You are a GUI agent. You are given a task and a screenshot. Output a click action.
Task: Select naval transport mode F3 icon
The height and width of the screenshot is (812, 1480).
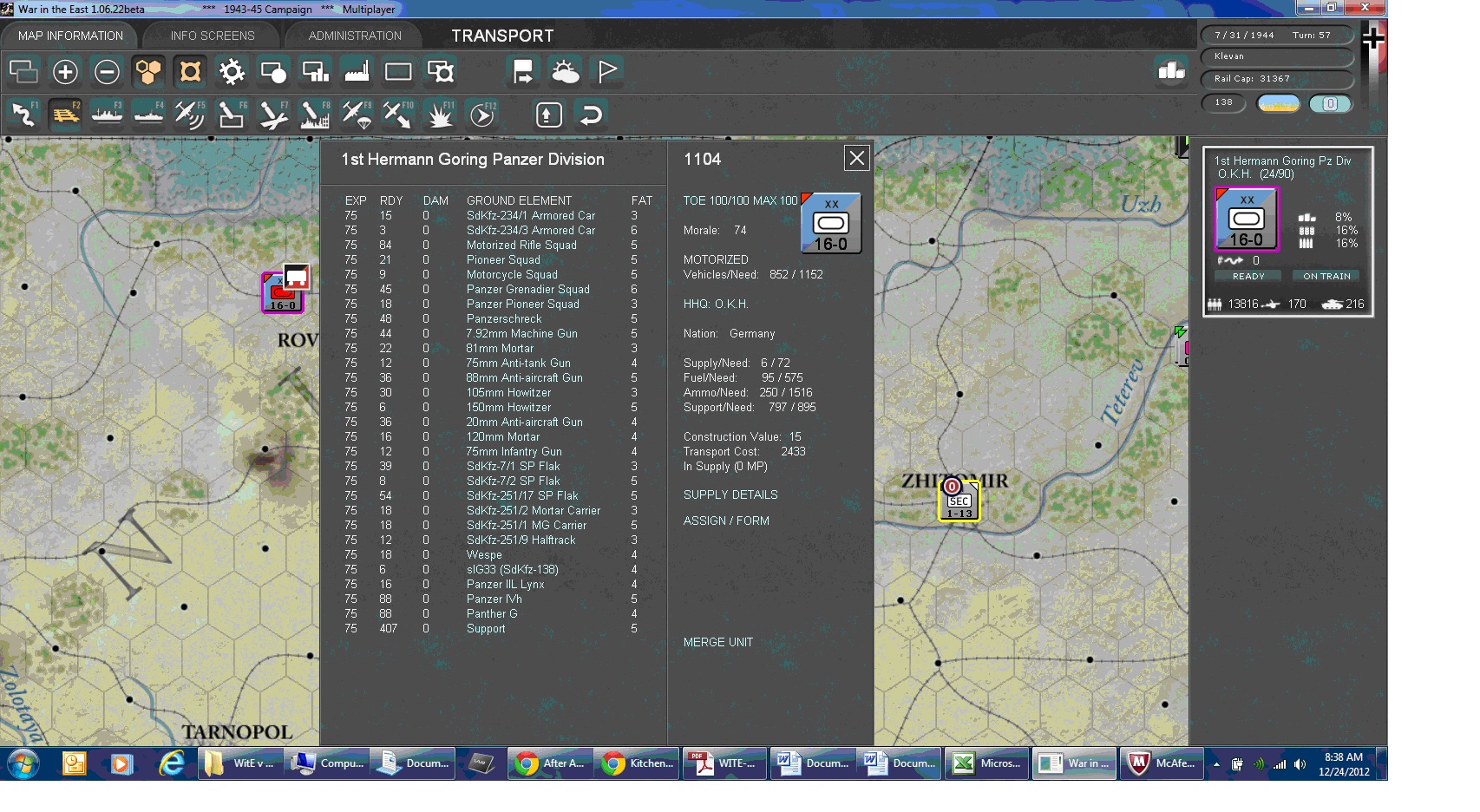(x=107, y=115)
